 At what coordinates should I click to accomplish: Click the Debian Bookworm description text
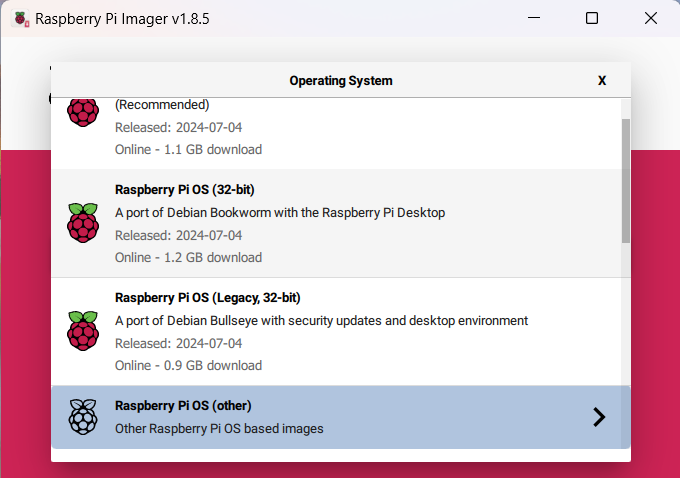pos(280,213)
